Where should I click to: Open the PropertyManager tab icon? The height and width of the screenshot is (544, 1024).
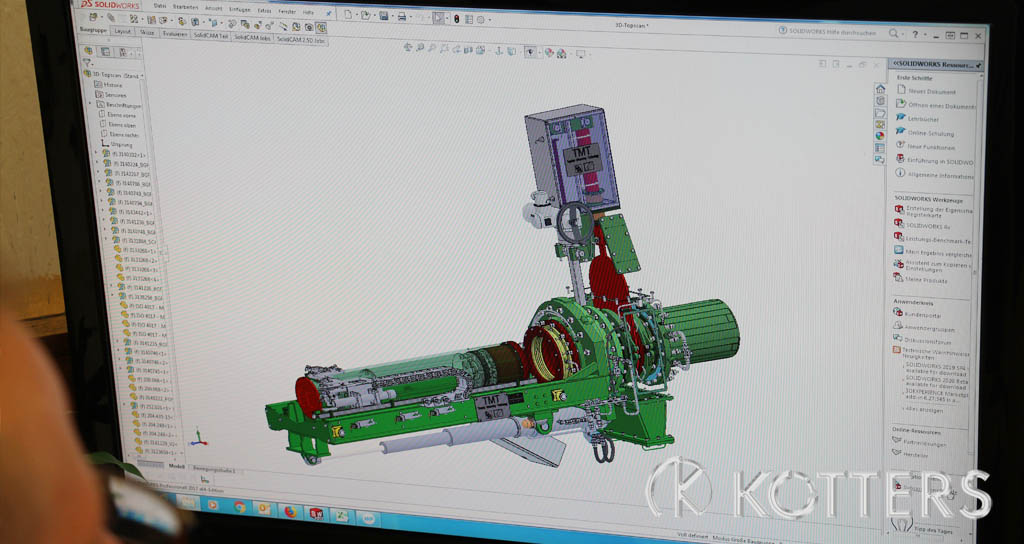click(106, 52)
